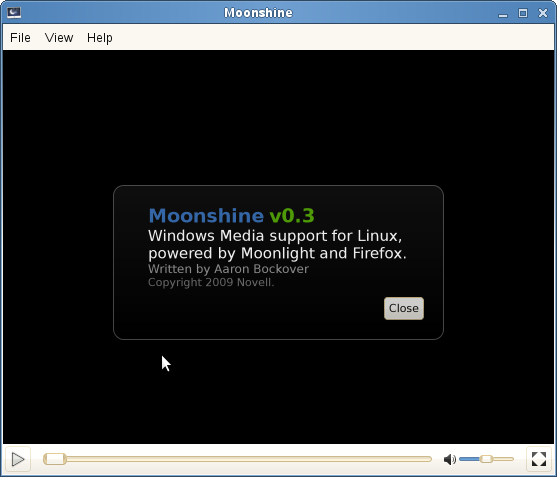
Task: Close the Moonshine window
Action: [543, 13]
